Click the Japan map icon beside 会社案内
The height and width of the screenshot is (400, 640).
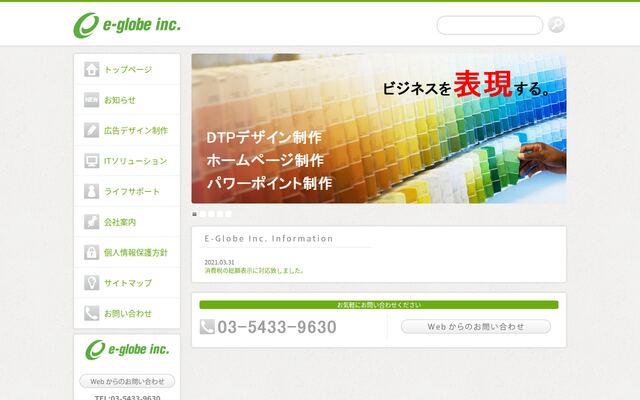tap(91, 222)
